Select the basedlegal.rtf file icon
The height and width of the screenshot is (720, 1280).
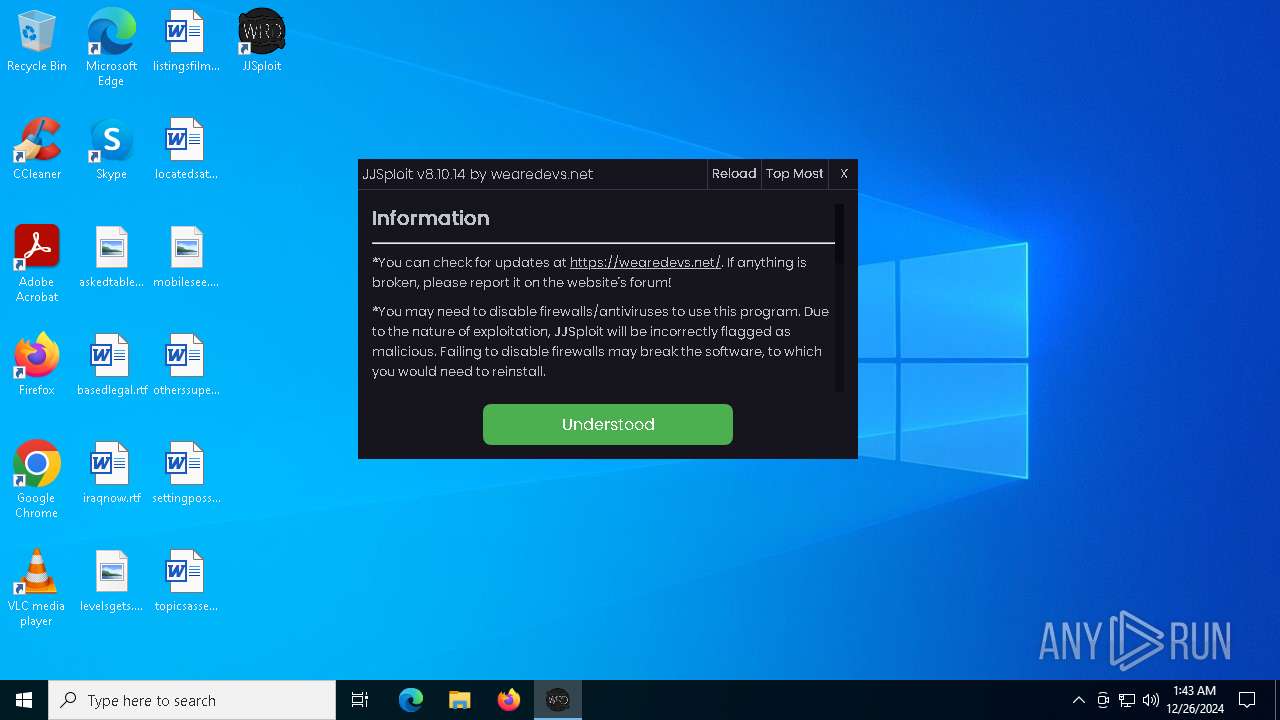tap(111, 366)
